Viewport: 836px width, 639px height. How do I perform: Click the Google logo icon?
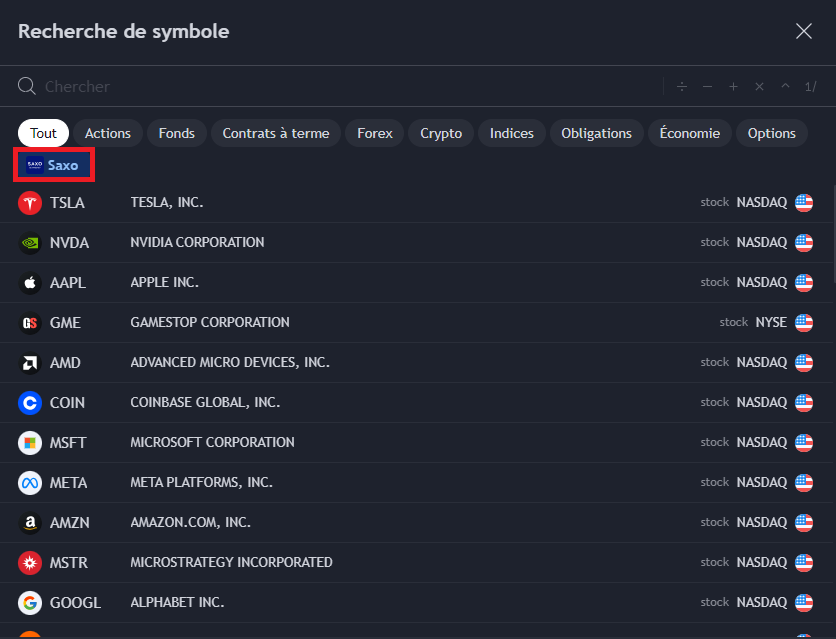tap(30, 602)
